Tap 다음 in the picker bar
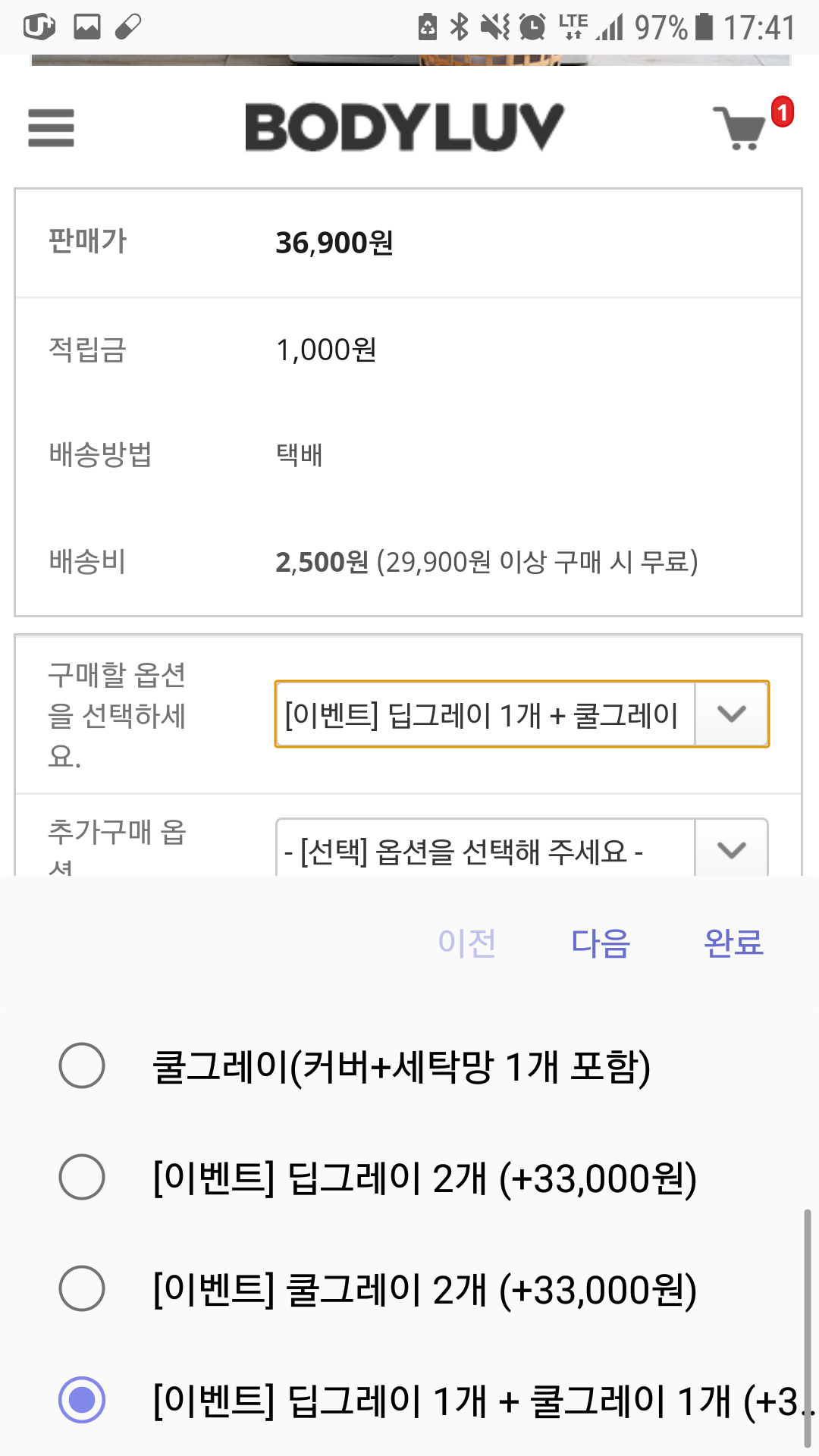 [x=600, y=943]
